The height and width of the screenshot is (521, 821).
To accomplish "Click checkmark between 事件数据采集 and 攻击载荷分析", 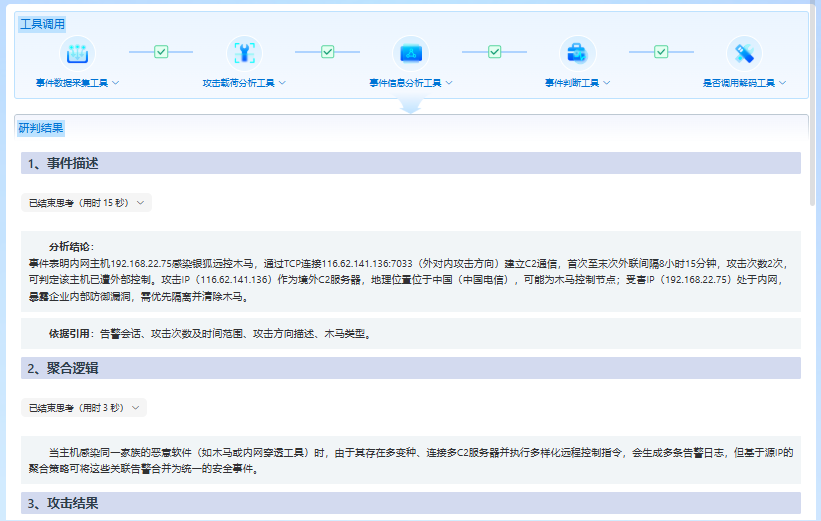I will pyautogui.click(x=161, y=52).
